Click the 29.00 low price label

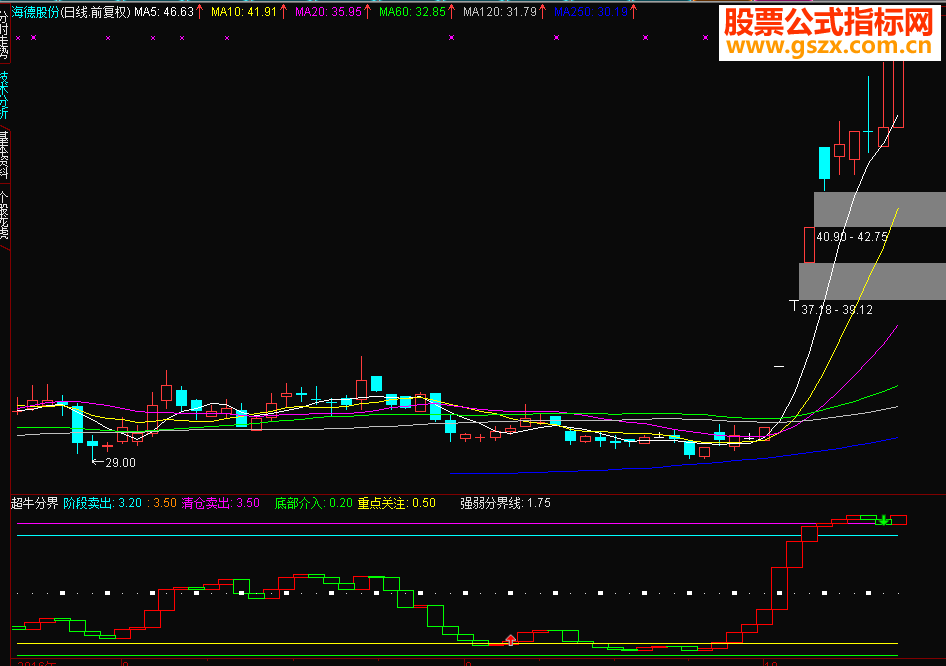point(121,463)
